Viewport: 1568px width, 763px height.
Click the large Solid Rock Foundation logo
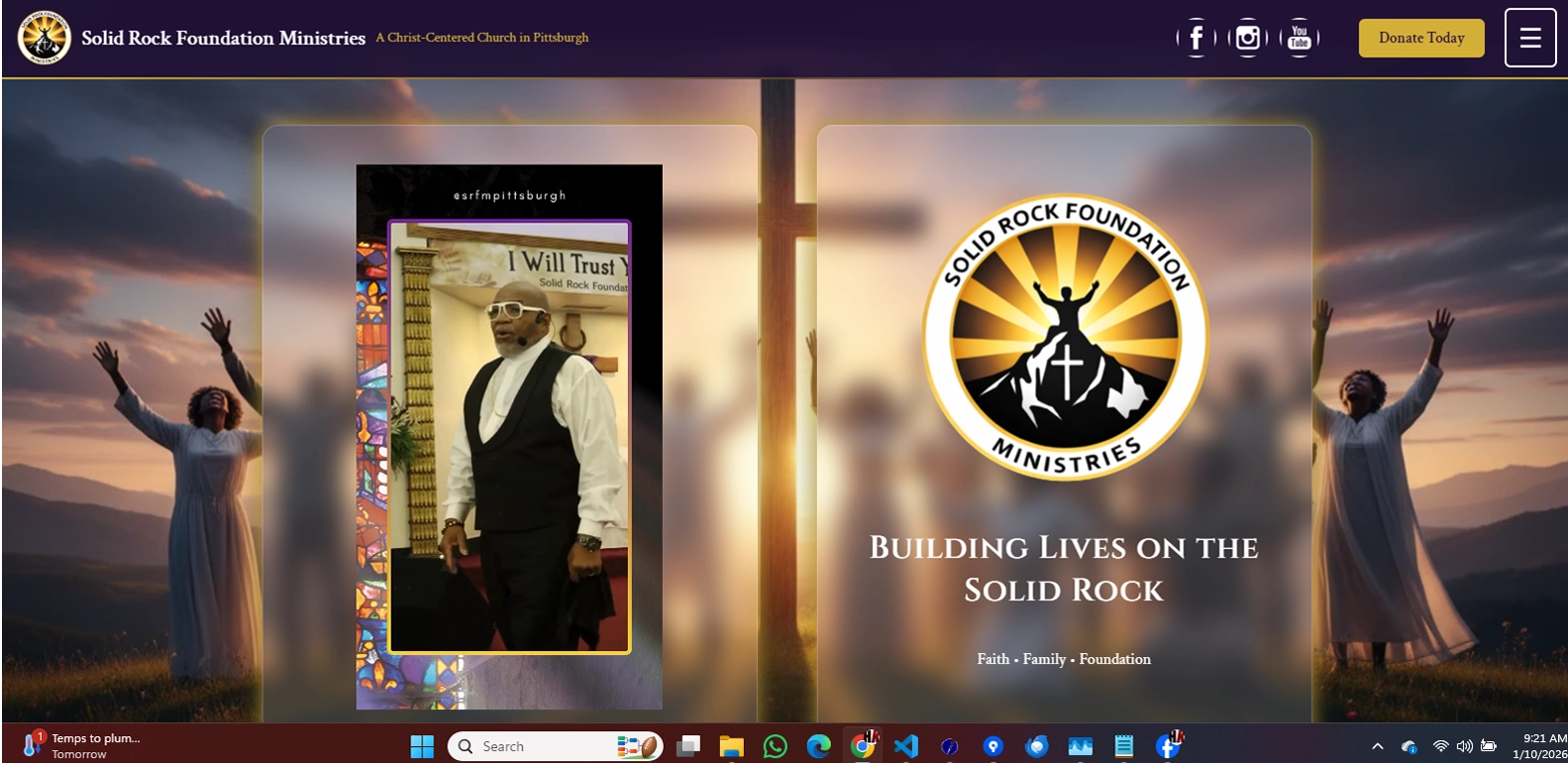[1065, 337]
